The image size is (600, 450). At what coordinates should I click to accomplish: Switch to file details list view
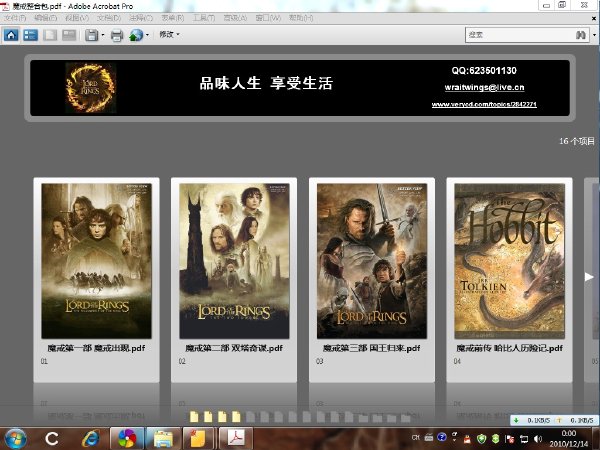(30, 35)
